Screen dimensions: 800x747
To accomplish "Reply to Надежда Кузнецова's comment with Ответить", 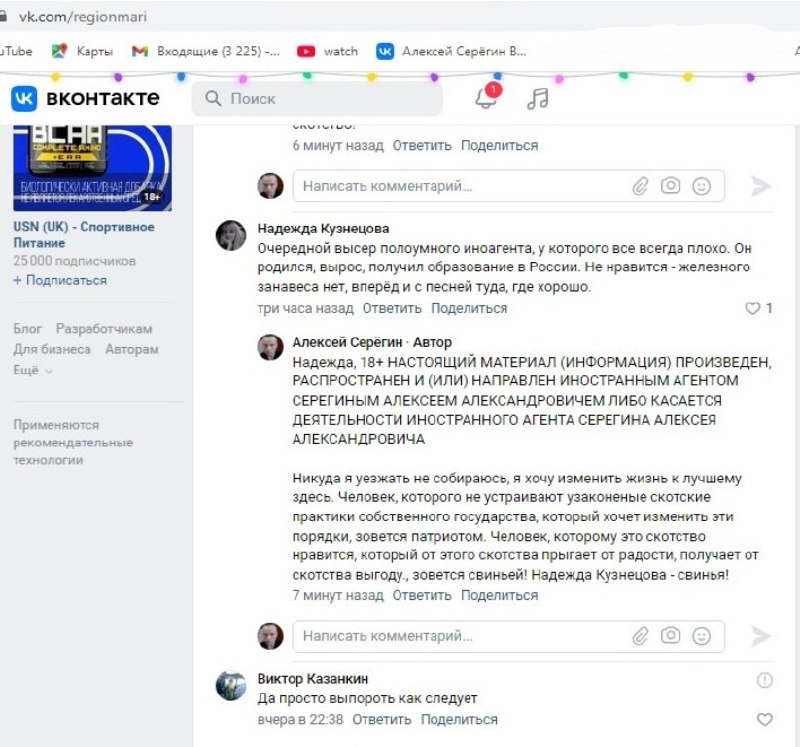I will [392, 308].
